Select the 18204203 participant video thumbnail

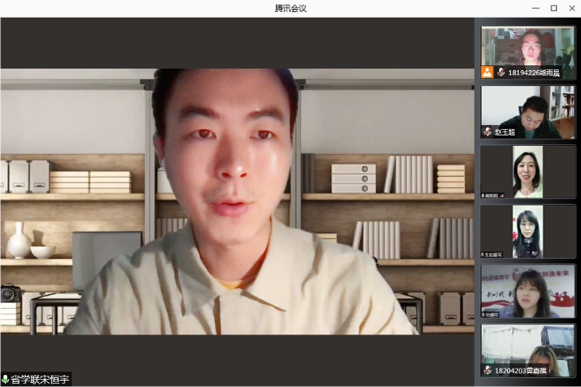[x=528, y=350]
